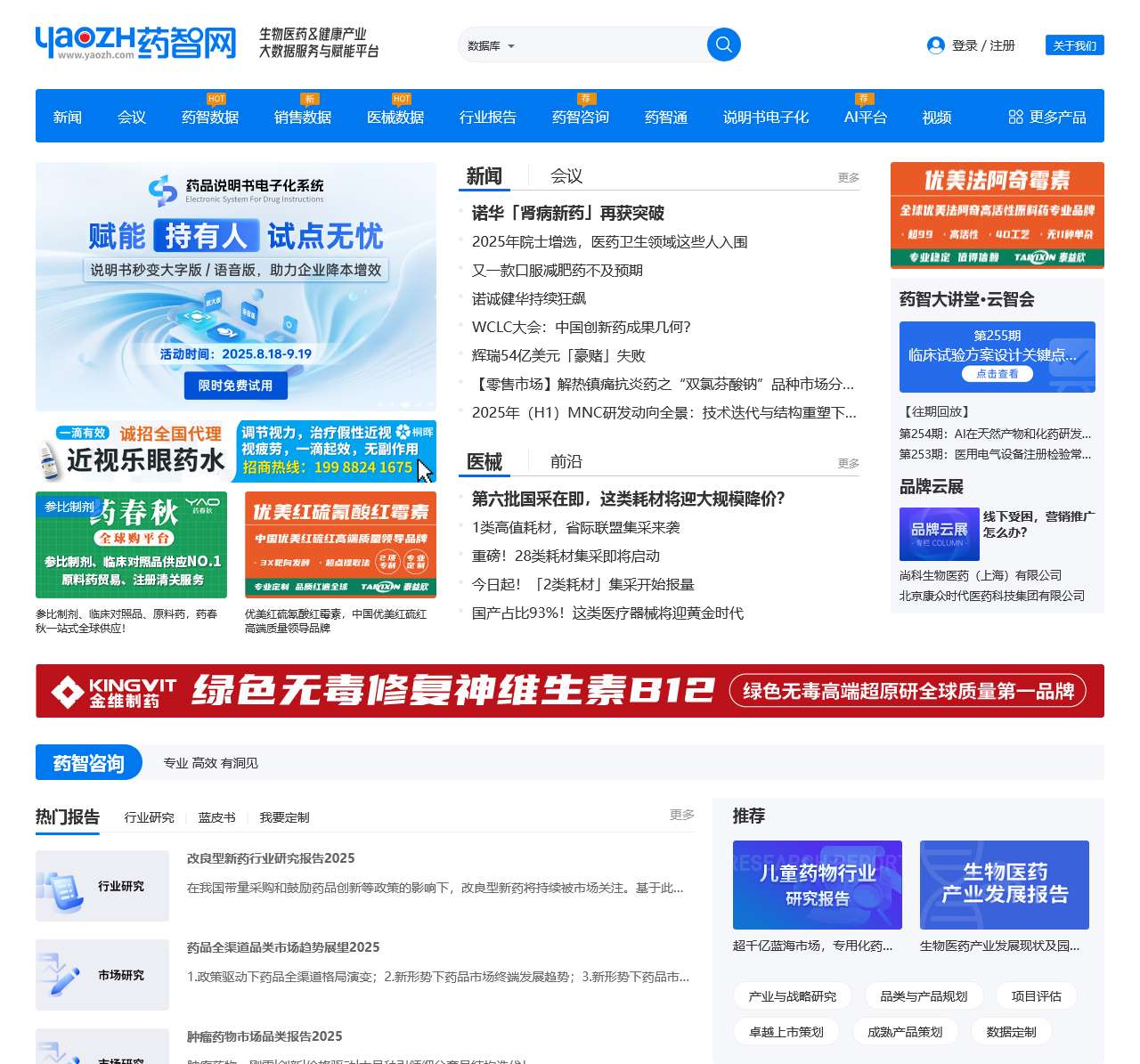Click the yaozh 药智网 logo
1140x1064 pixels.
click(x=134, y=41)
